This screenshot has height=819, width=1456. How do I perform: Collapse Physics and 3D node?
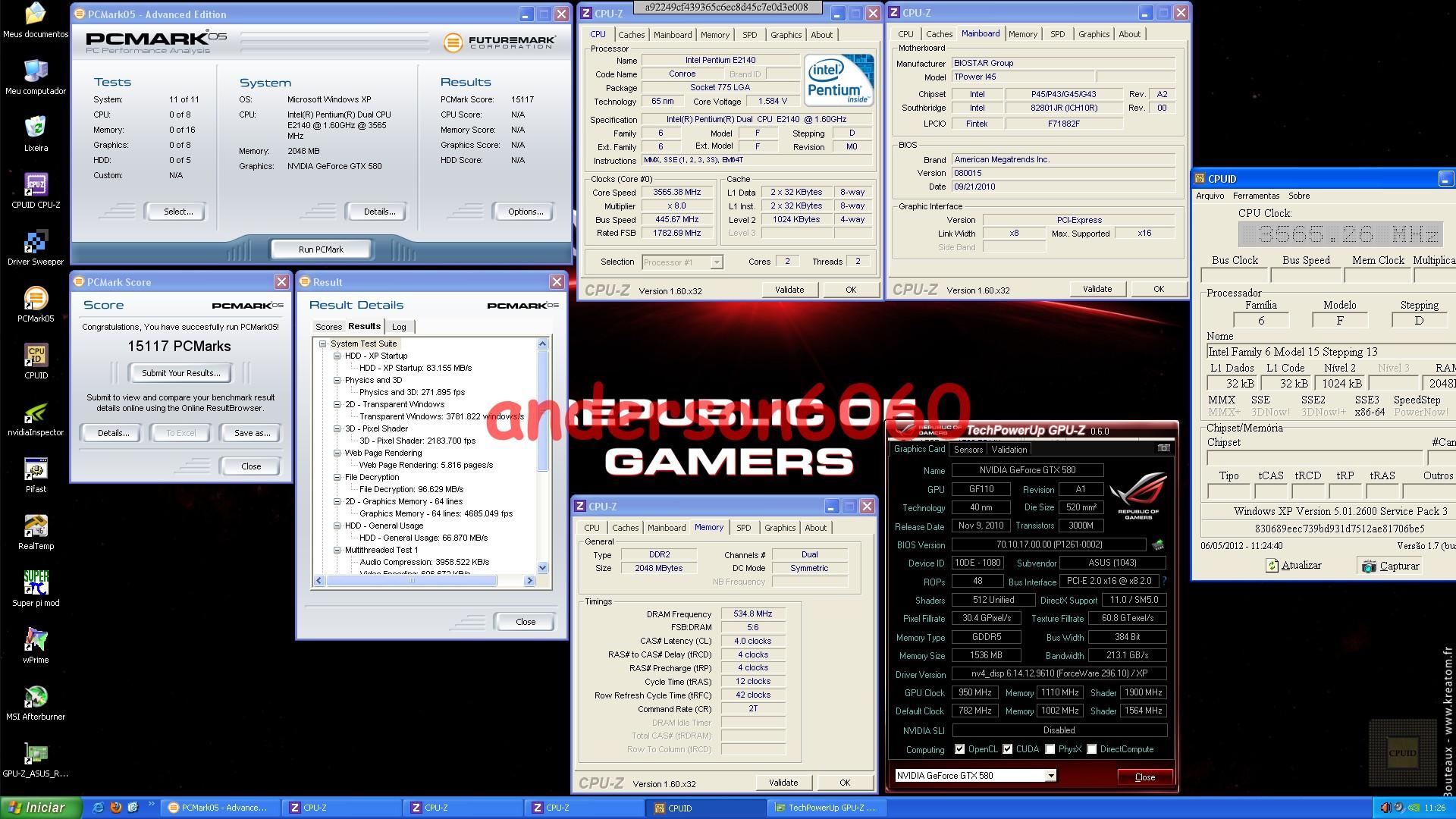[337, 380]
